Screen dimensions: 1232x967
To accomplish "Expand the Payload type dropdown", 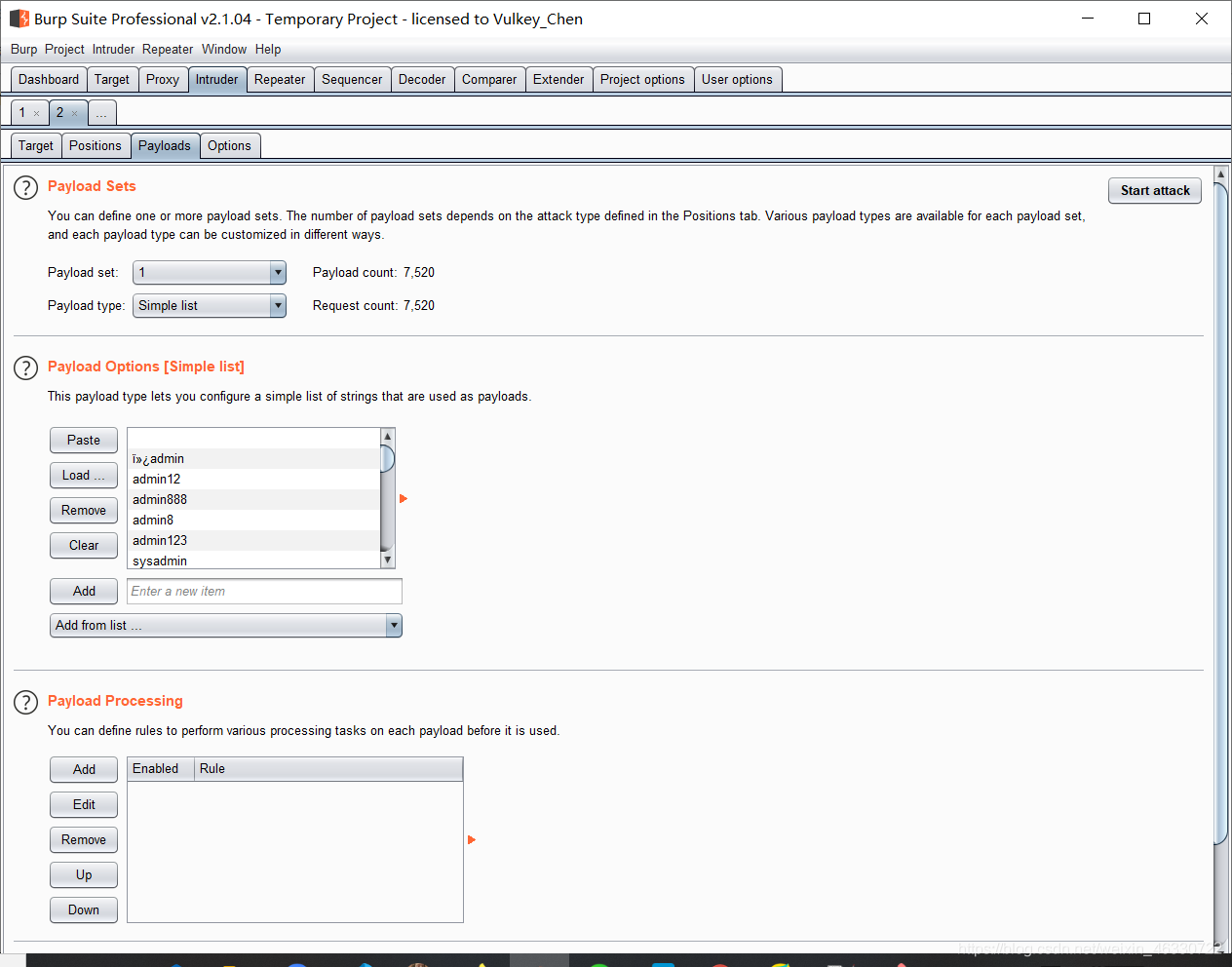I will pyautogui.click(x=278, y=306).
